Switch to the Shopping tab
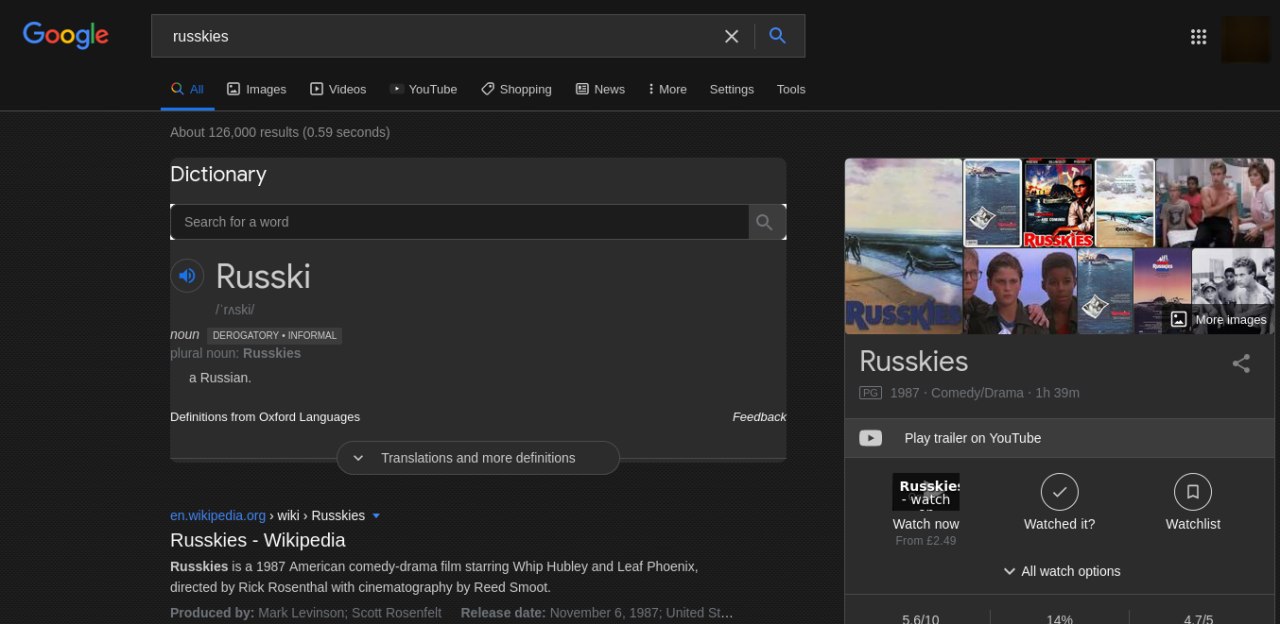The width and height of the screenshot is (1280, 624). (516, 89)
